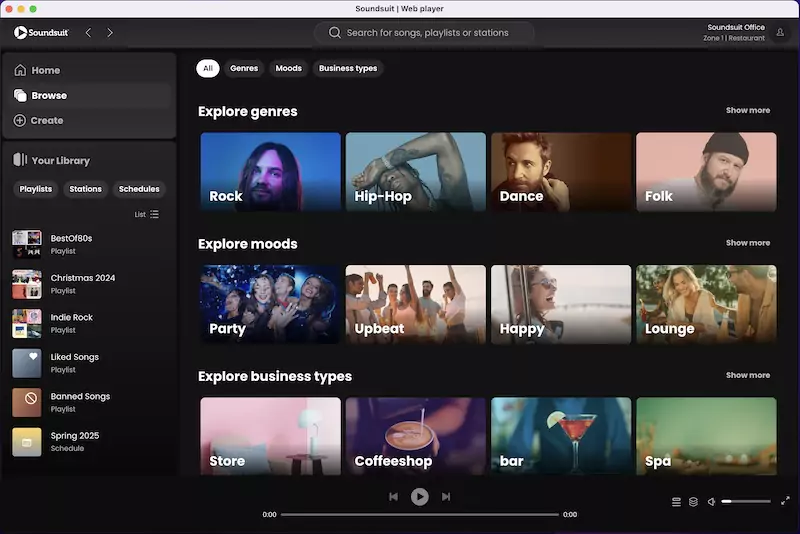This screenshot has width=800, height=534.
Task: Show more moods
Action: click(747, 243)
